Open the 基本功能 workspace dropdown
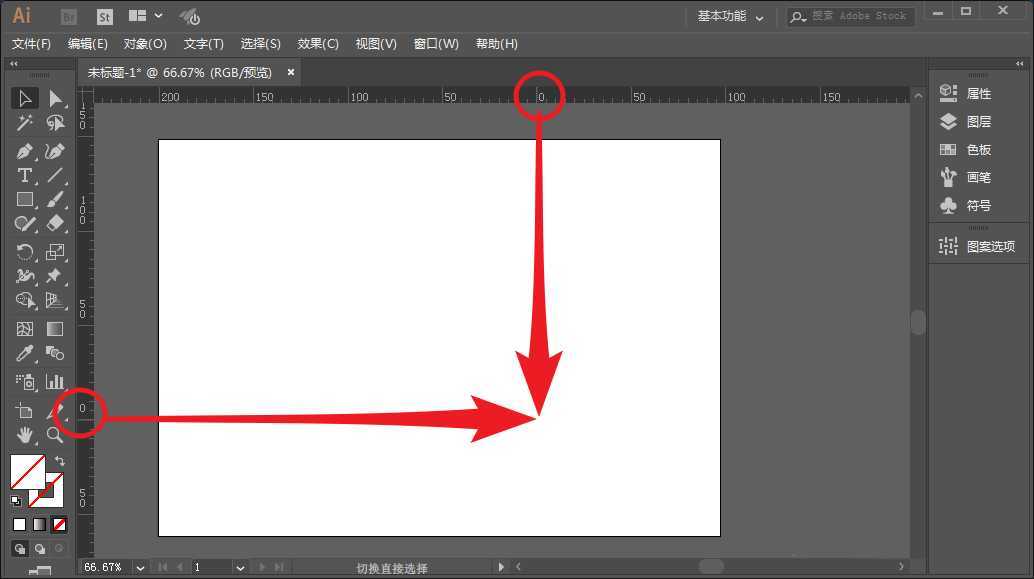 coord(730,17)
